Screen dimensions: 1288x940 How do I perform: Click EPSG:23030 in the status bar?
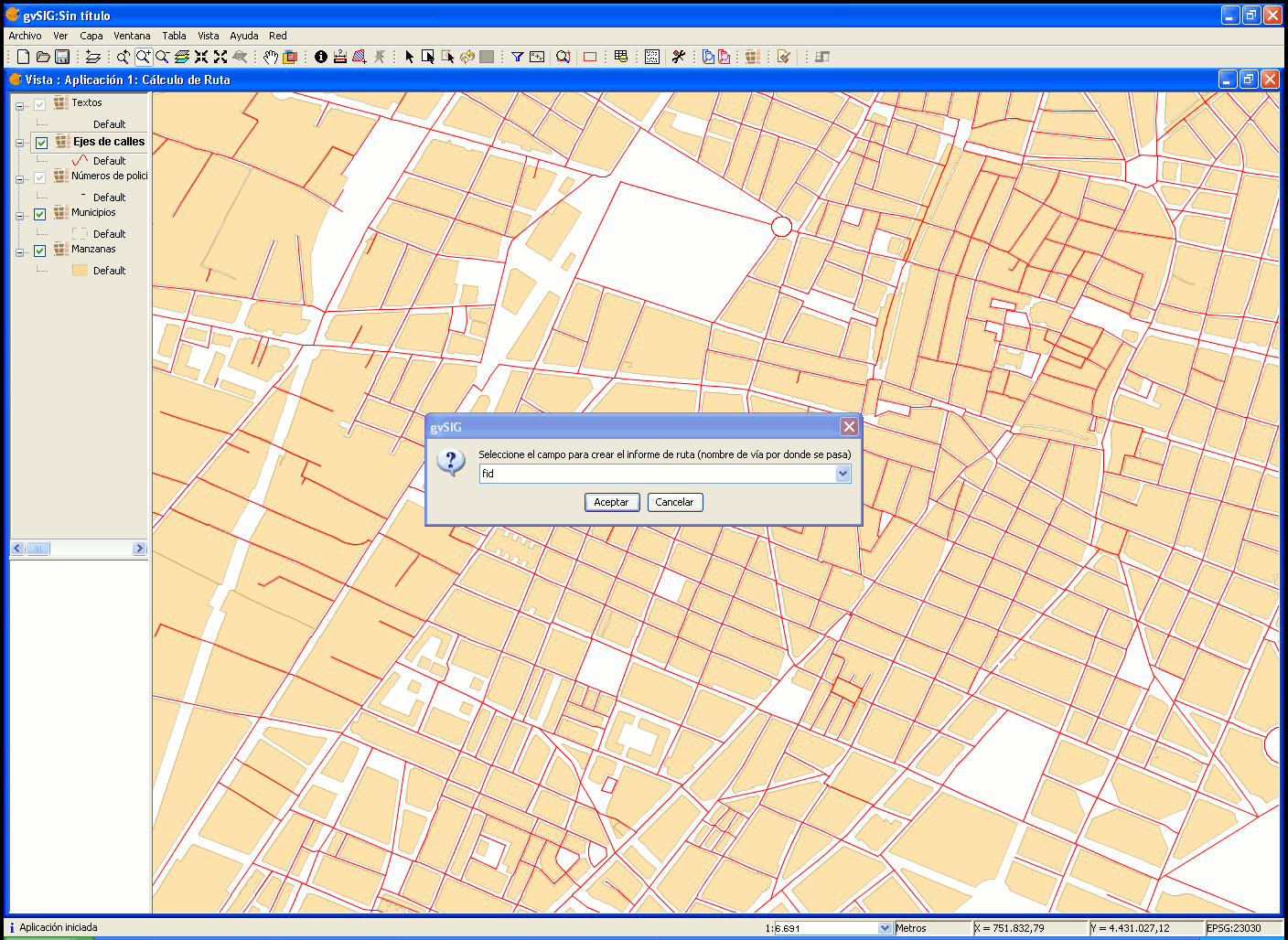[x=1234, y=928]
